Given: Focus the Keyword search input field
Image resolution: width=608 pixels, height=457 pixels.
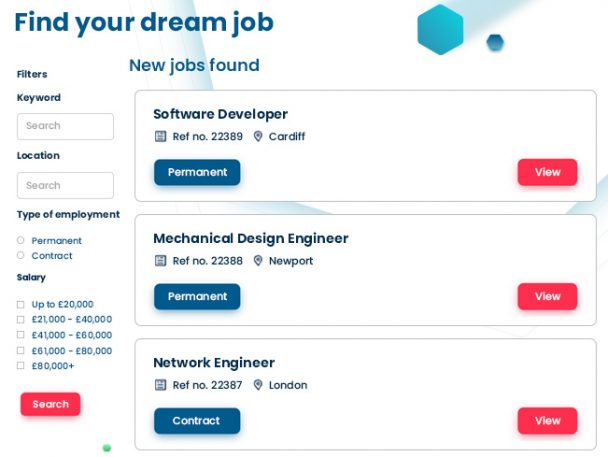Looking at the screenshot, I should coord(65,126).
